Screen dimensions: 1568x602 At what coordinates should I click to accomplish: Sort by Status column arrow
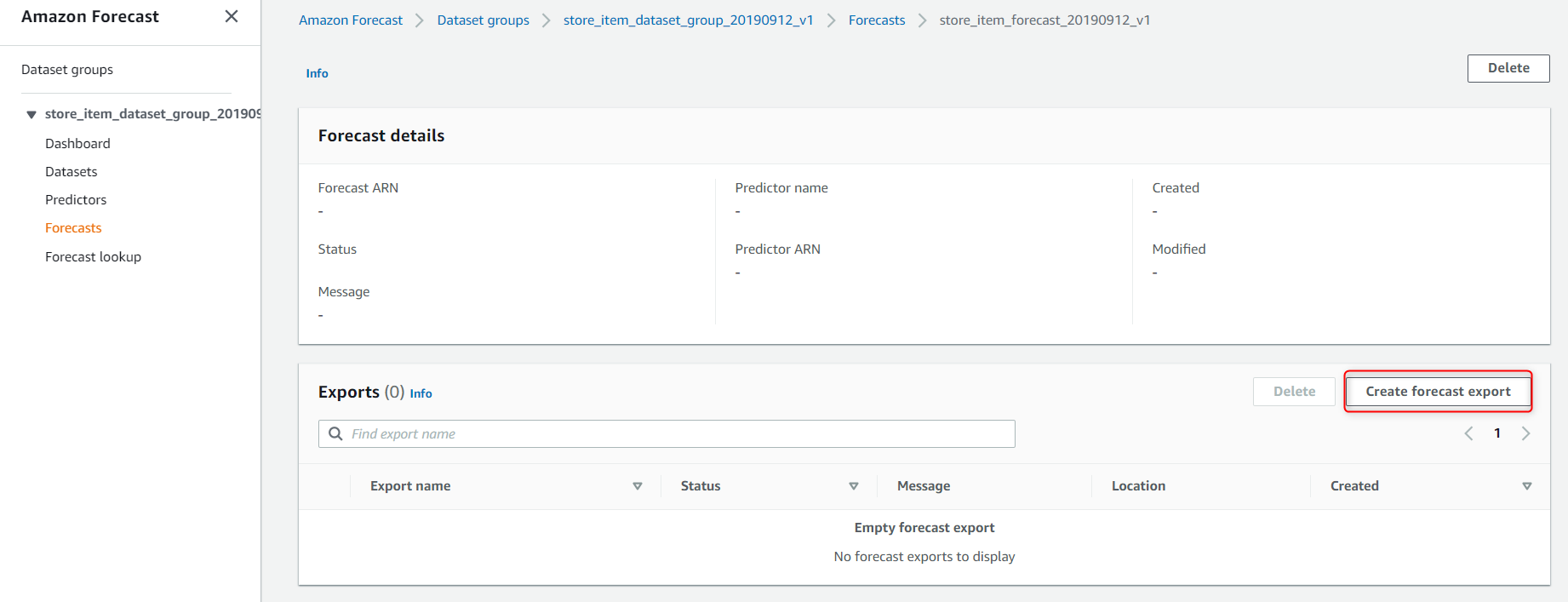[854, 486]
